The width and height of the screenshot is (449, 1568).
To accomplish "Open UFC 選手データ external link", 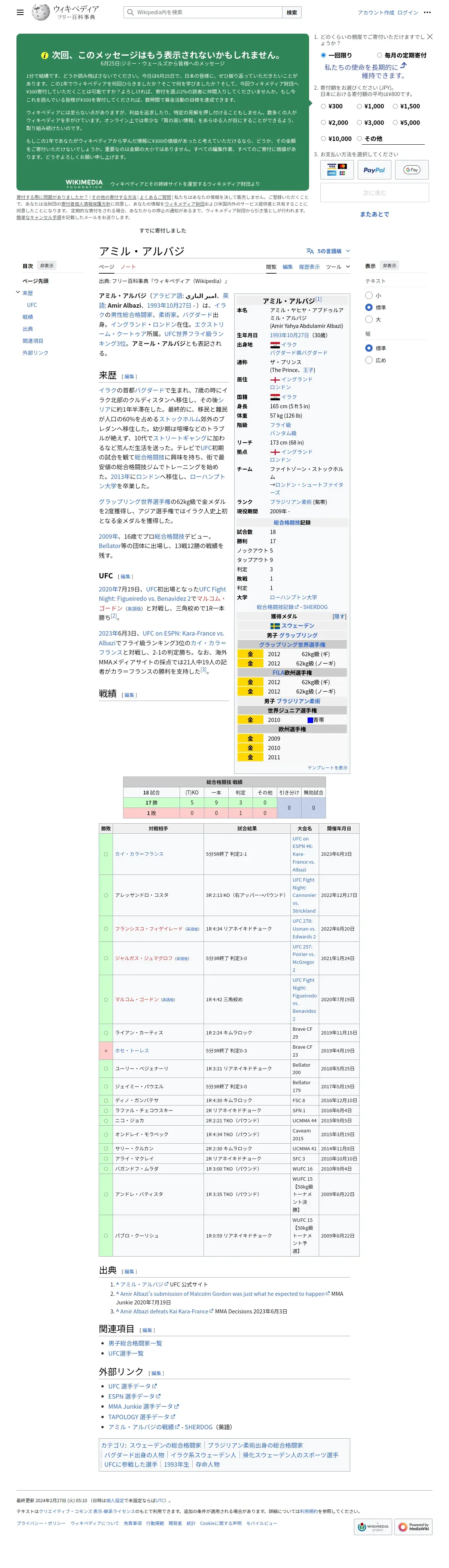I will [x=132, y=1386].
